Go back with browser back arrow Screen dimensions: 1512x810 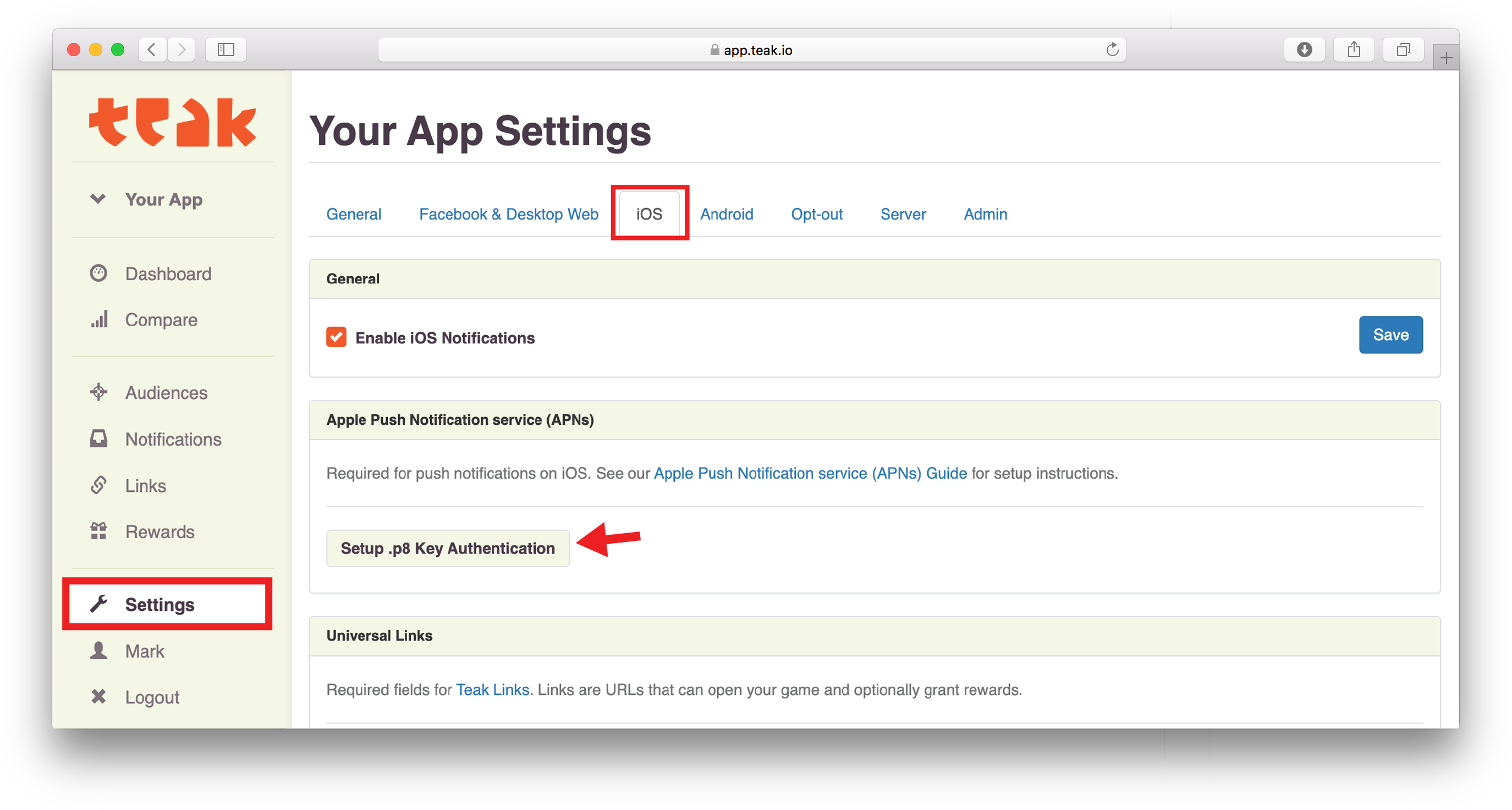(x=152, y=50)
